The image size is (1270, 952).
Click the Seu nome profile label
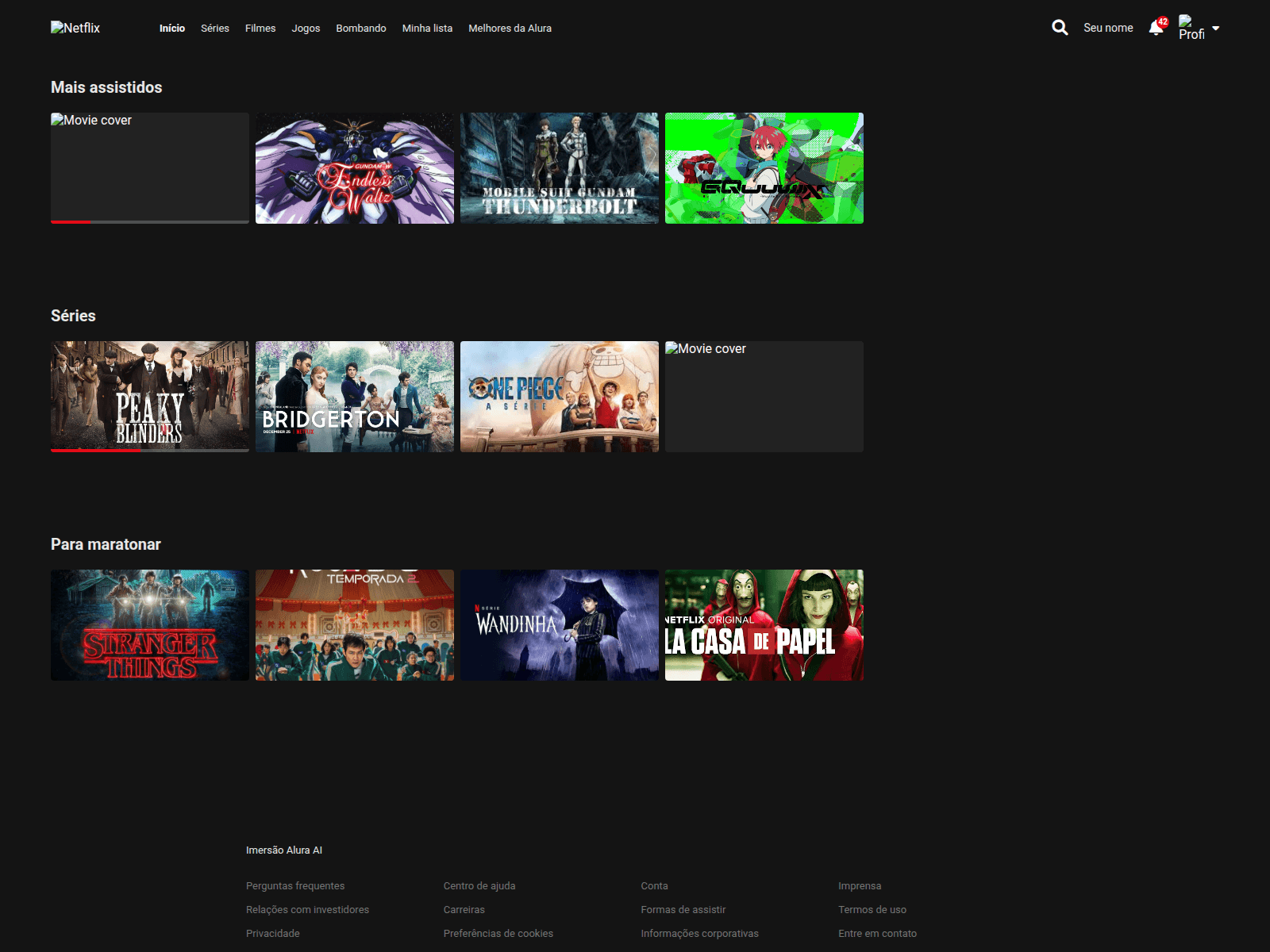click(1108, 28)
